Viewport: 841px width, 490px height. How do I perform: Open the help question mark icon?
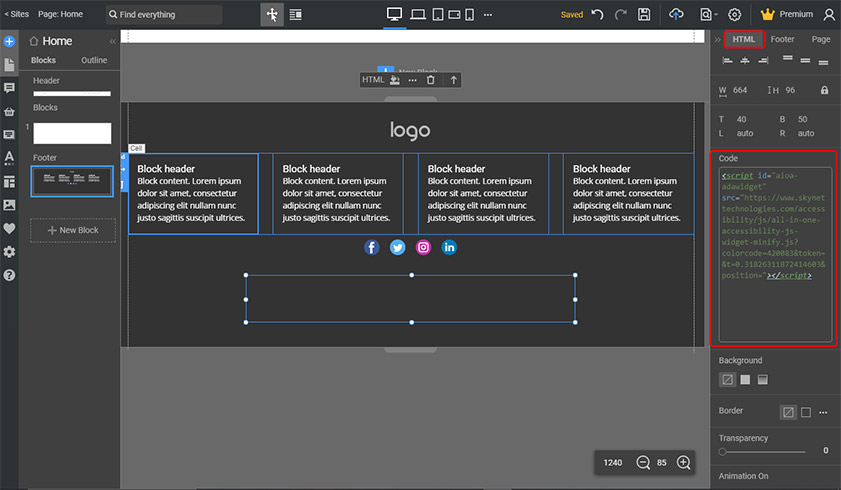point(9,275)
